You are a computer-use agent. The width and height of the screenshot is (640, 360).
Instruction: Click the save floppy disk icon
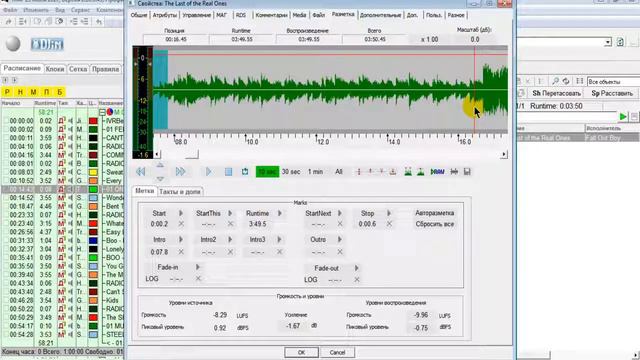tap(467, 172)
